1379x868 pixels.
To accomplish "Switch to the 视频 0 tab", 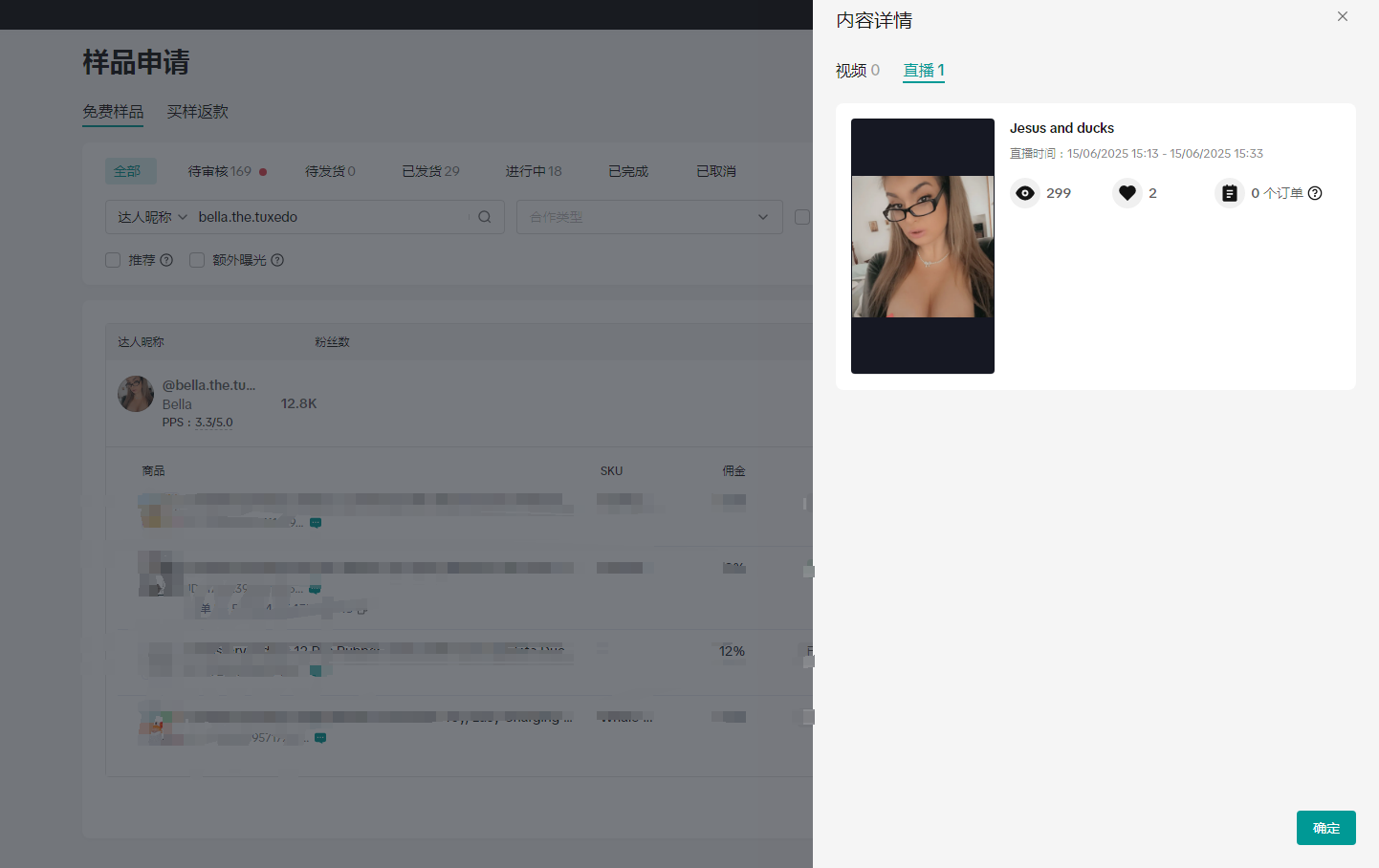I will pos(857,71).
